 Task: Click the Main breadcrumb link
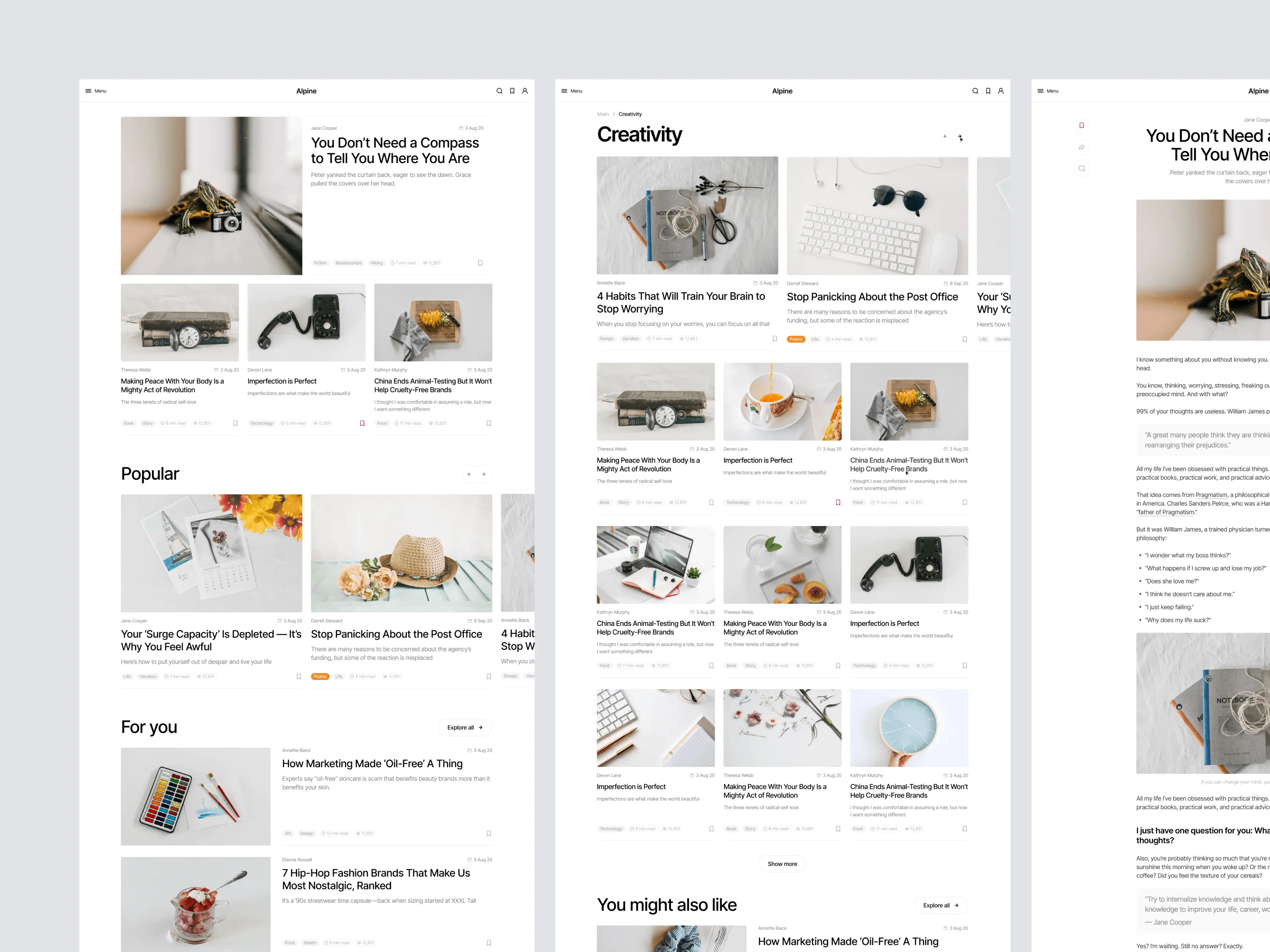point(603,114)
